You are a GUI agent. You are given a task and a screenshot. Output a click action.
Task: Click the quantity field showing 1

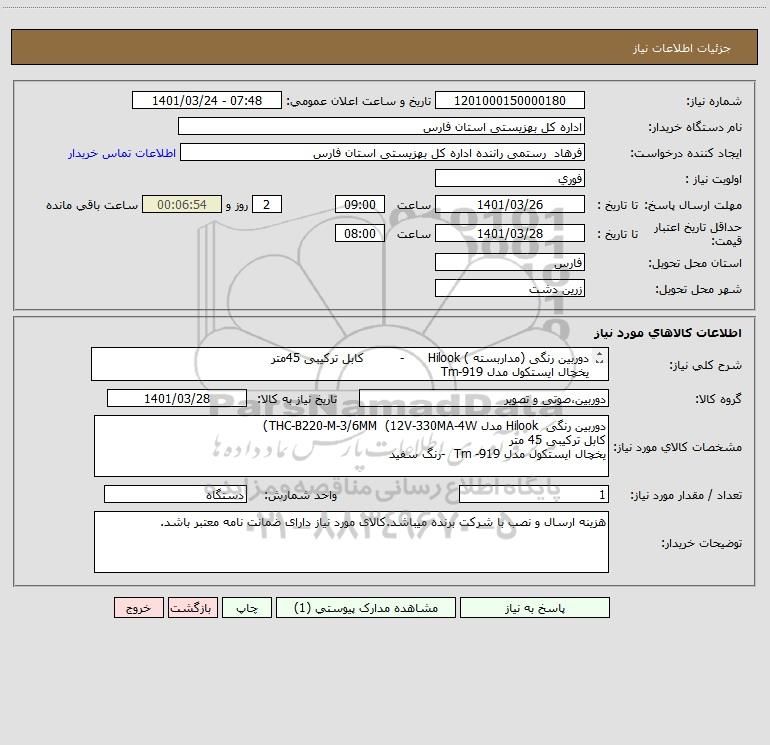[534, 494]
